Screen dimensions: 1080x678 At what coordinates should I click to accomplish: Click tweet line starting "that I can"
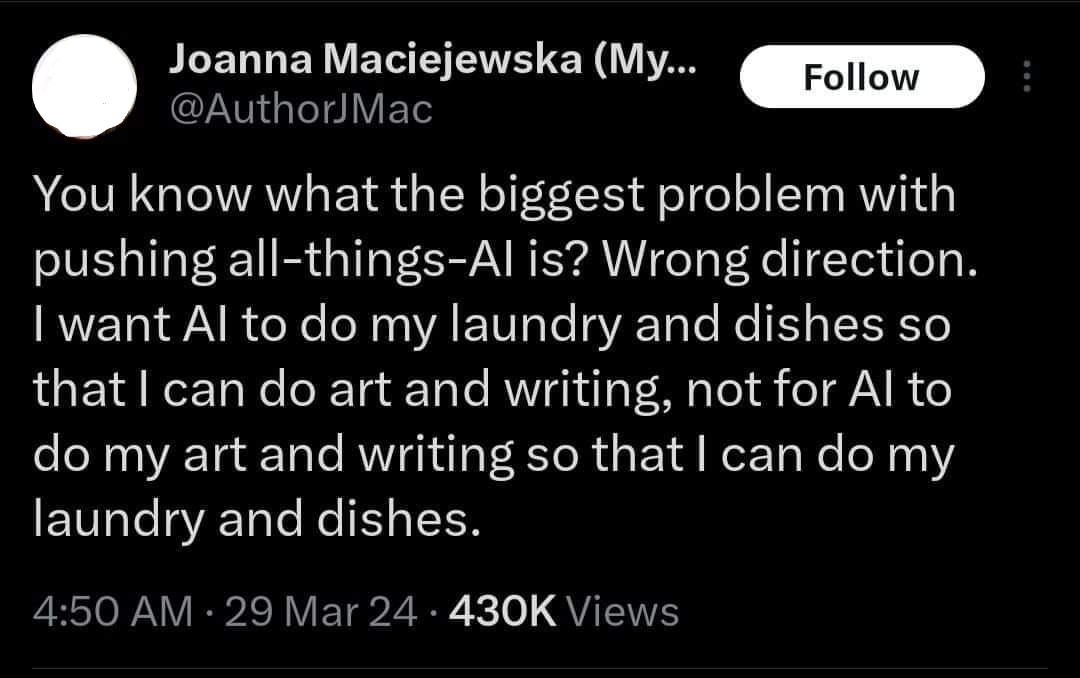coord(491,391)
